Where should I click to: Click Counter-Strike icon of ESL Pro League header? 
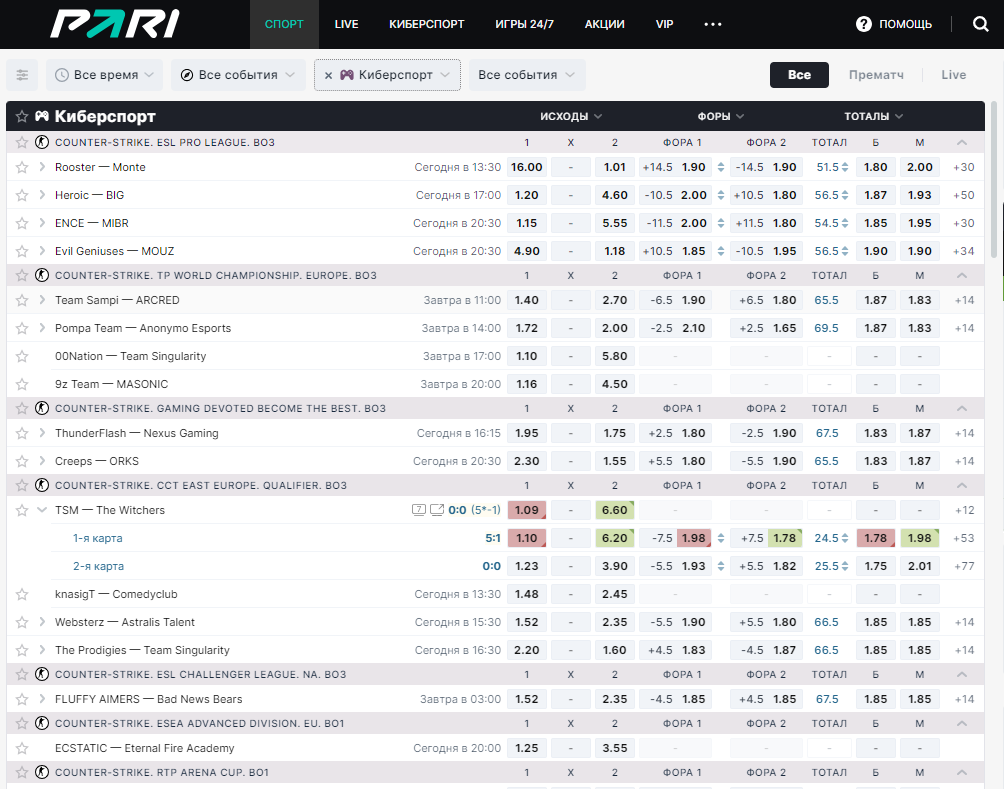pos(42,142)
